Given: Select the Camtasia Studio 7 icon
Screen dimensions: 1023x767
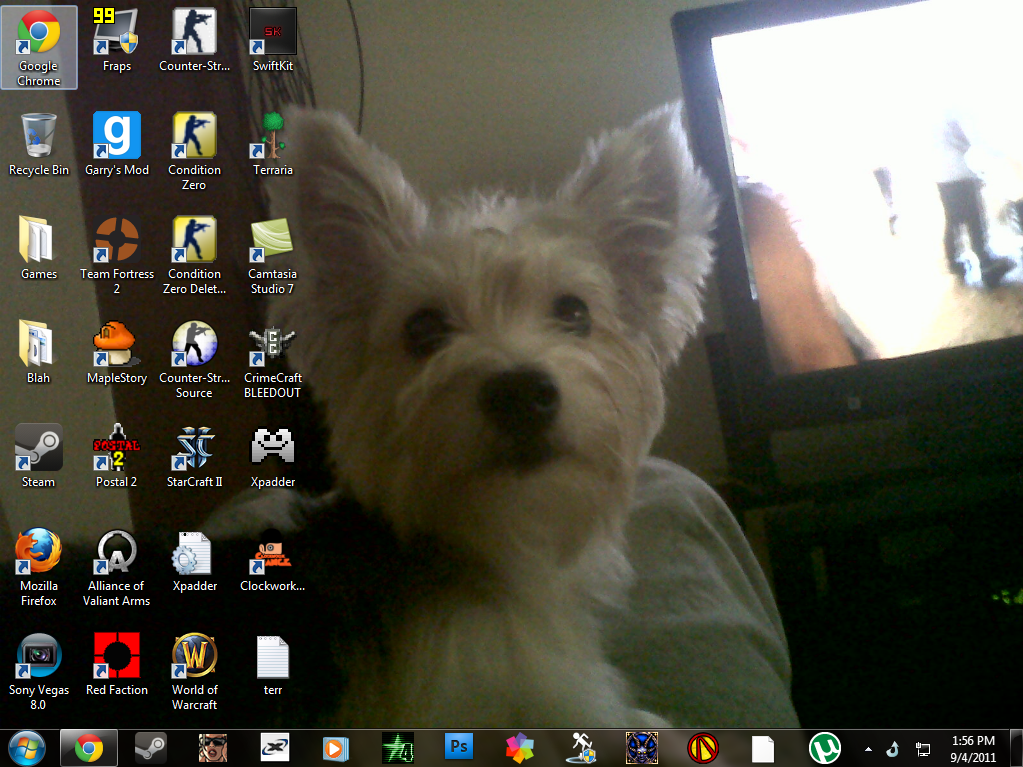Looking at the screenshot, I should 272,241.
